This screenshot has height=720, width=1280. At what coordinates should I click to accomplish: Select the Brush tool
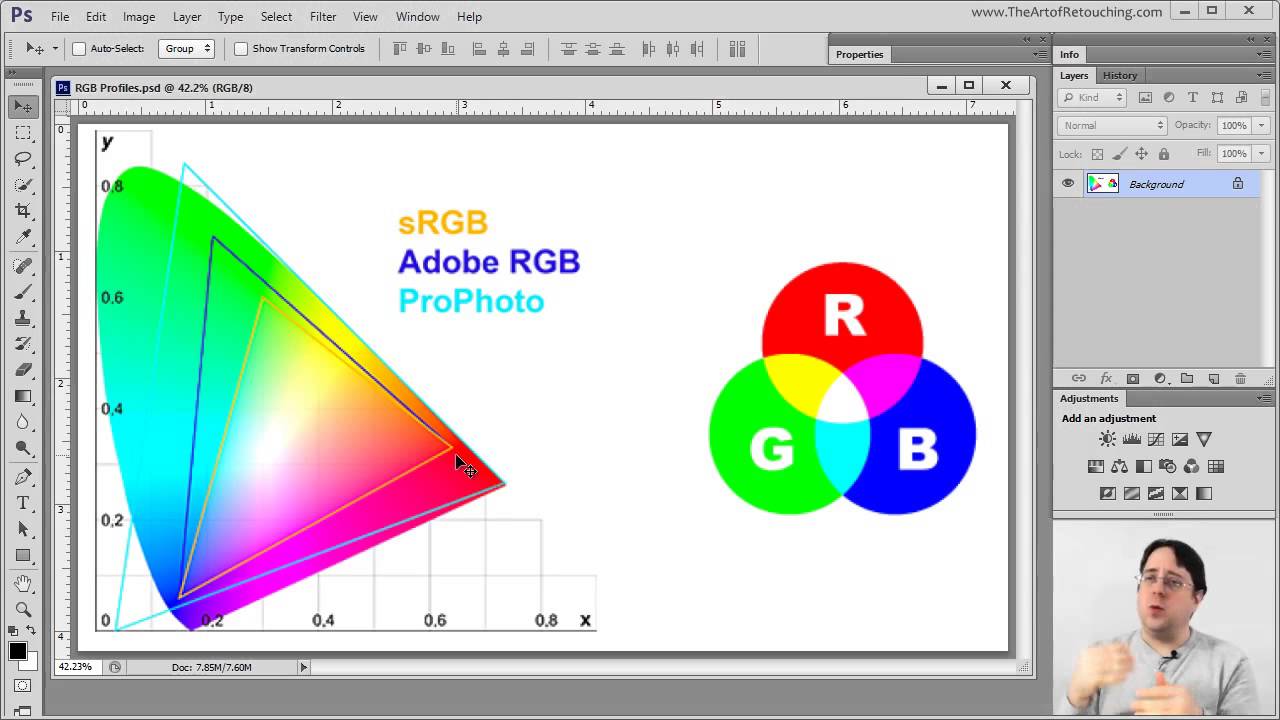23,292
